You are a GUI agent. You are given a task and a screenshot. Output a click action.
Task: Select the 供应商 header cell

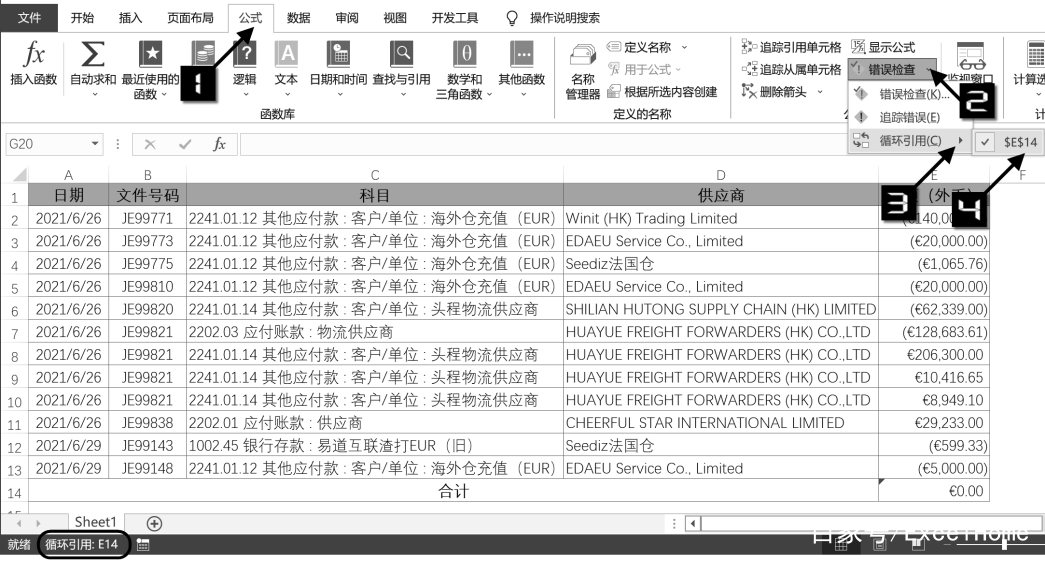click(720, 195)
